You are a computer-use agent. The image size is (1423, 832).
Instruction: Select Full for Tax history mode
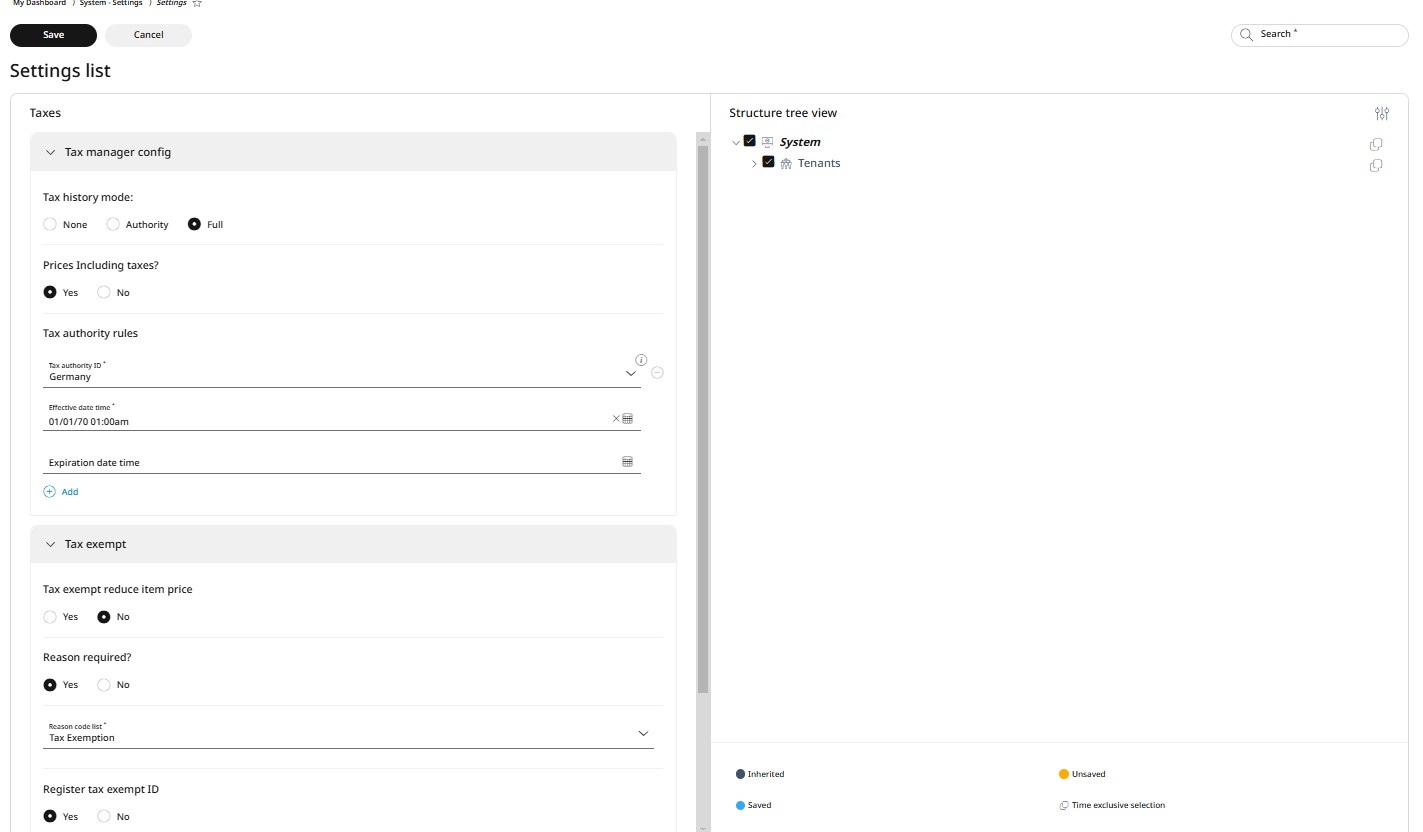pyautogui.click(x=194, y=224)
